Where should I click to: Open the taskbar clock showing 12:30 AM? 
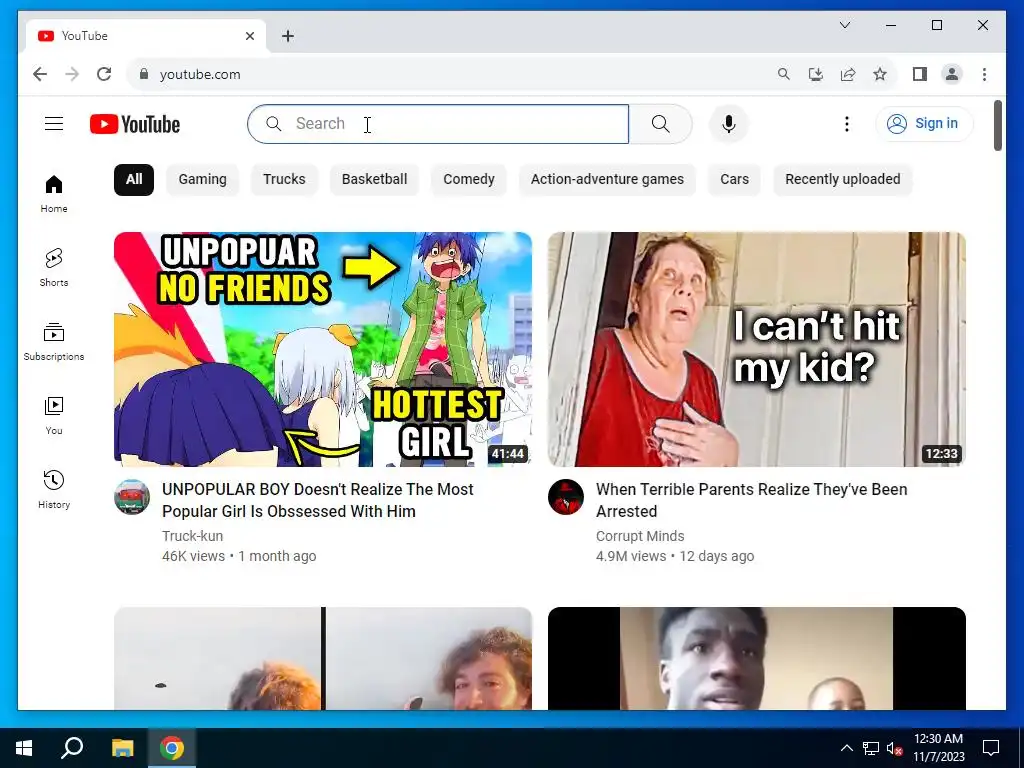point(938,748)
